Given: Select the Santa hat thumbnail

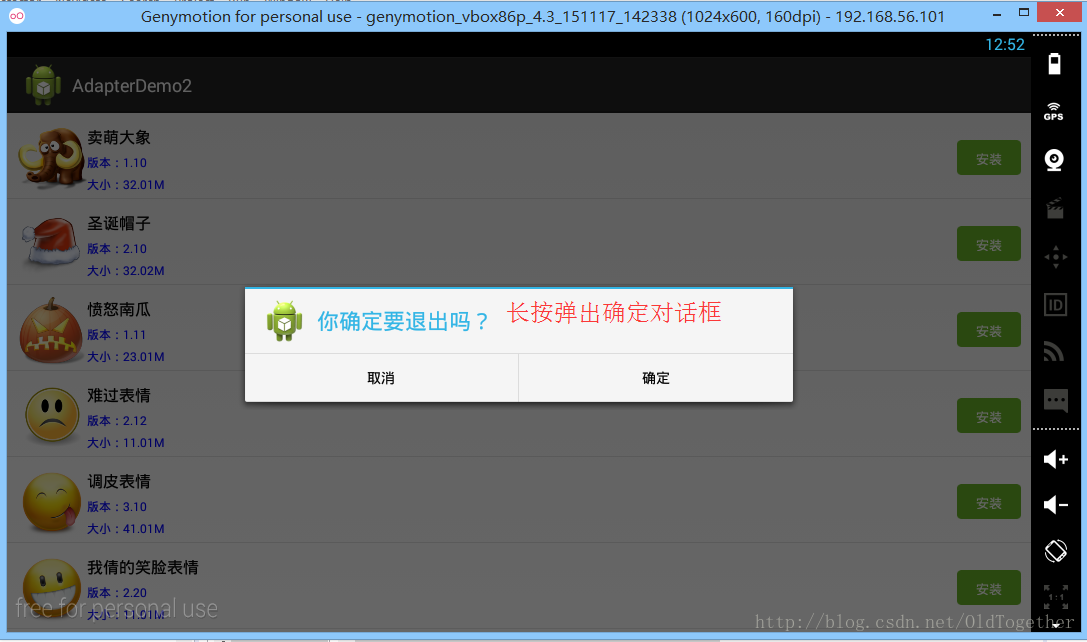Looking at the screenshot, I should [x=51, y=241].
